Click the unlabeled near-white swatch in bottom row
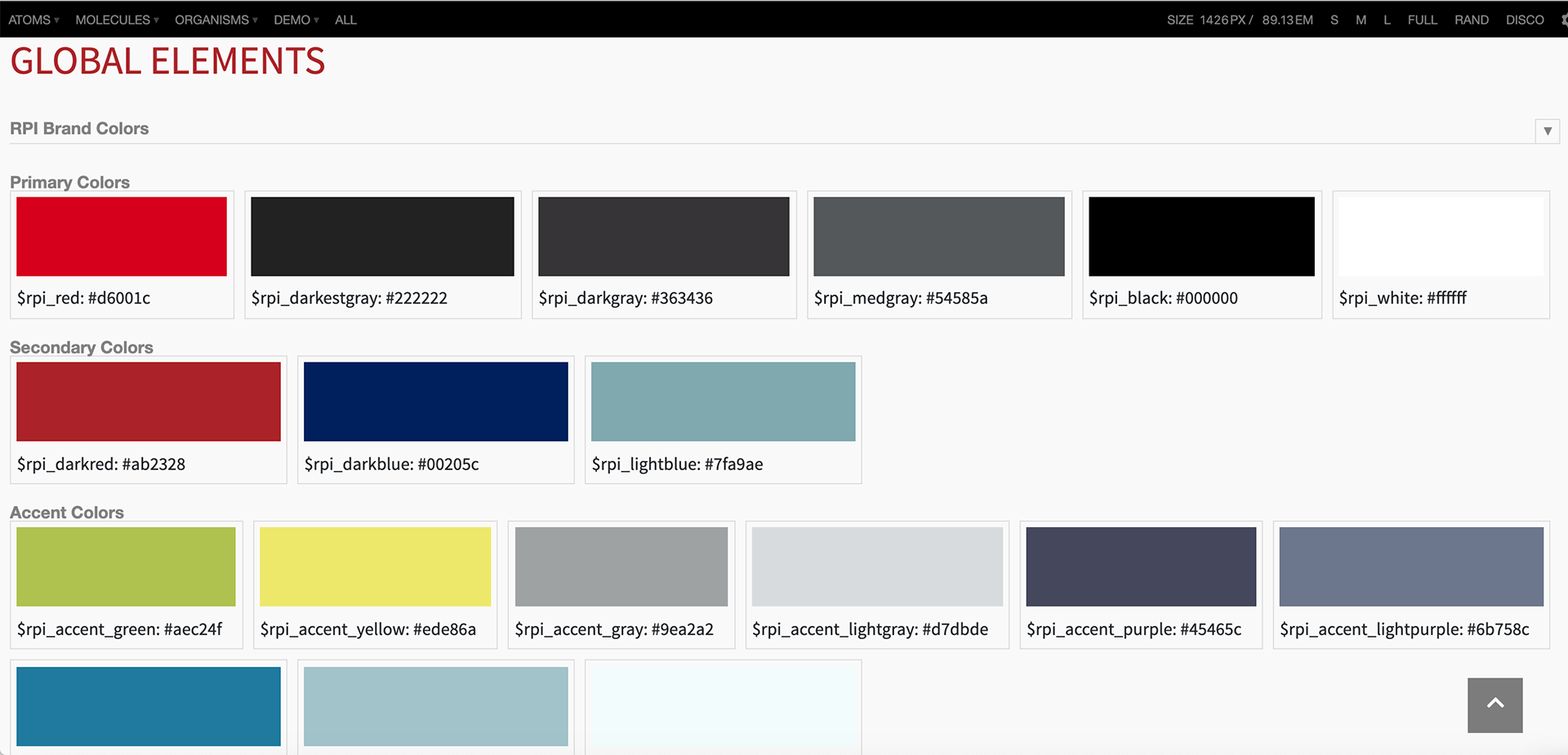The image size is (1568, 755). (724, 706)
